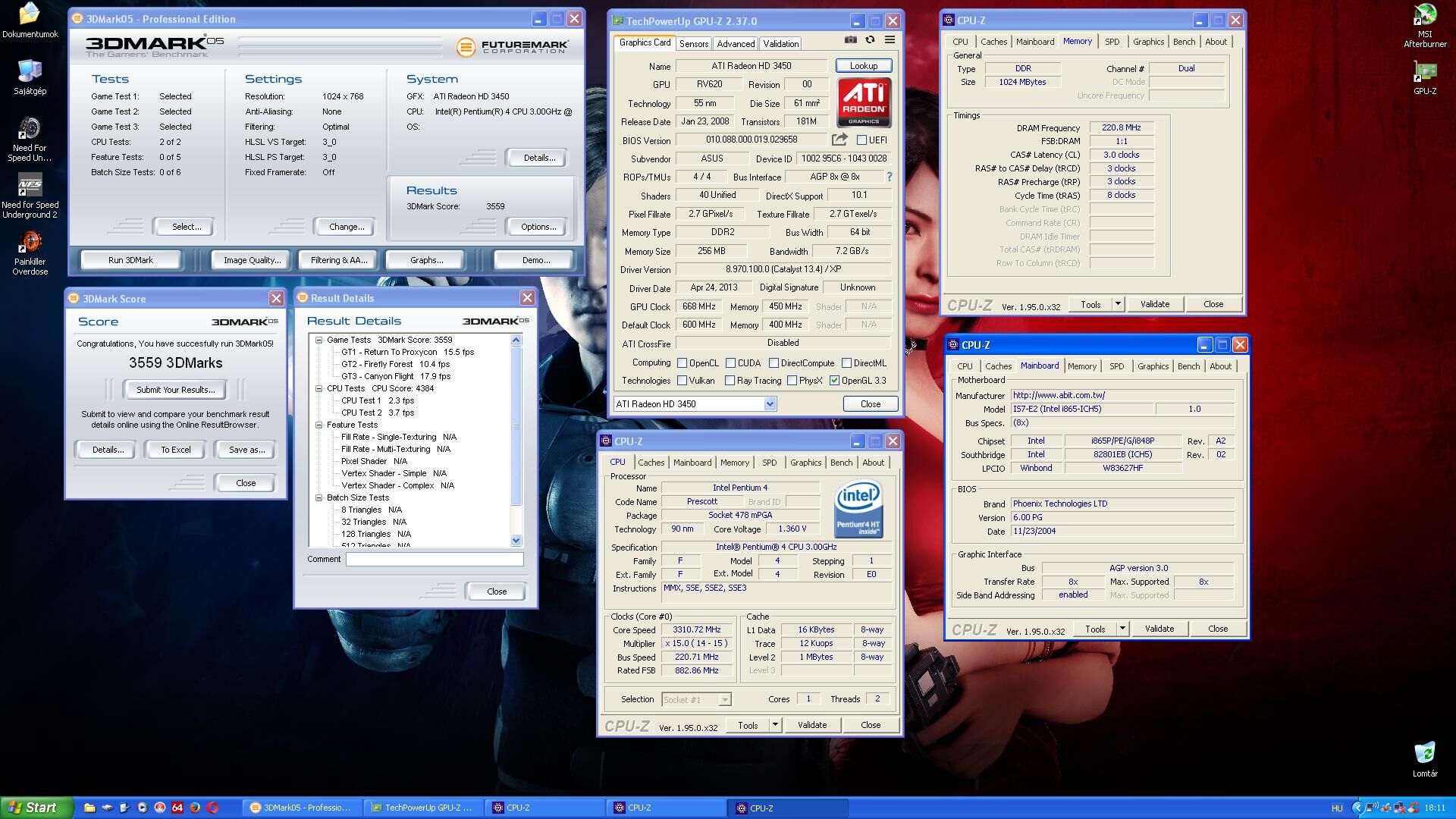Open the GPU-Z screenshot camera icon
1456x819 pixels.
851,40
